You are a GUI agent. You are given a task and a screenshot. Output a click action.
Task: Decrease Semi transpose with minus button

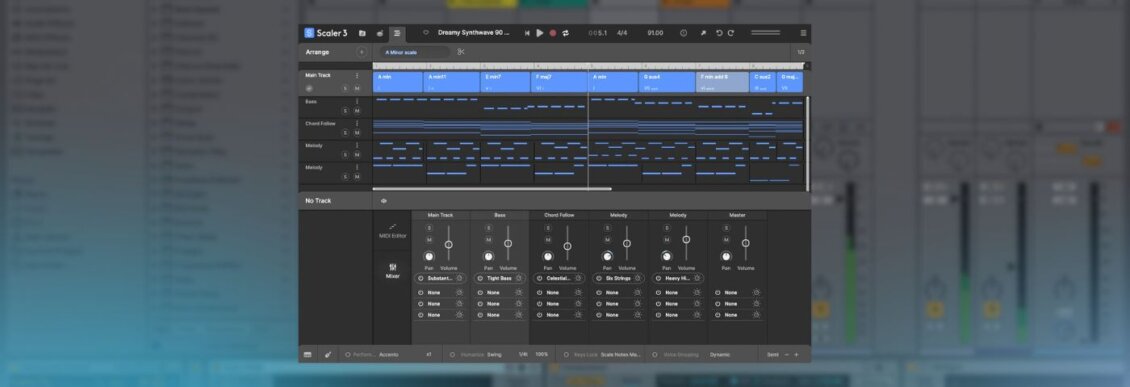787,355
